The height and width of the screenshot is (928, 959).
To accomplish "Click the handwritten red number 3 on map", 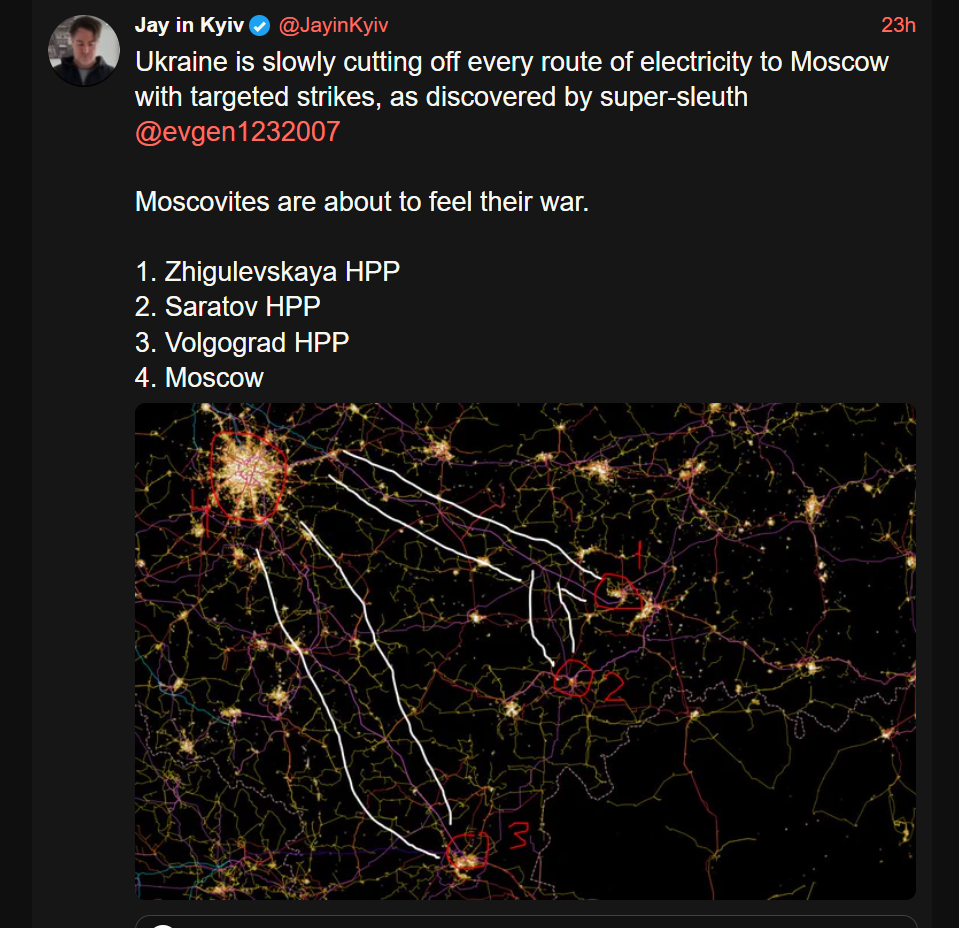I will (x=518, y=835).
